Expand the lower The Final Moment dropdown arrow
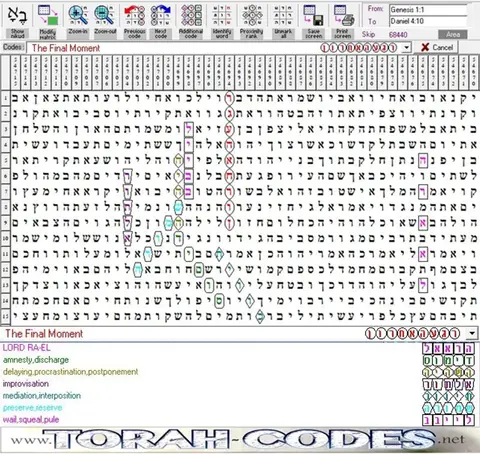Image resolution: width=480 pixels, height=454 pixels. (x=472, y=333)
